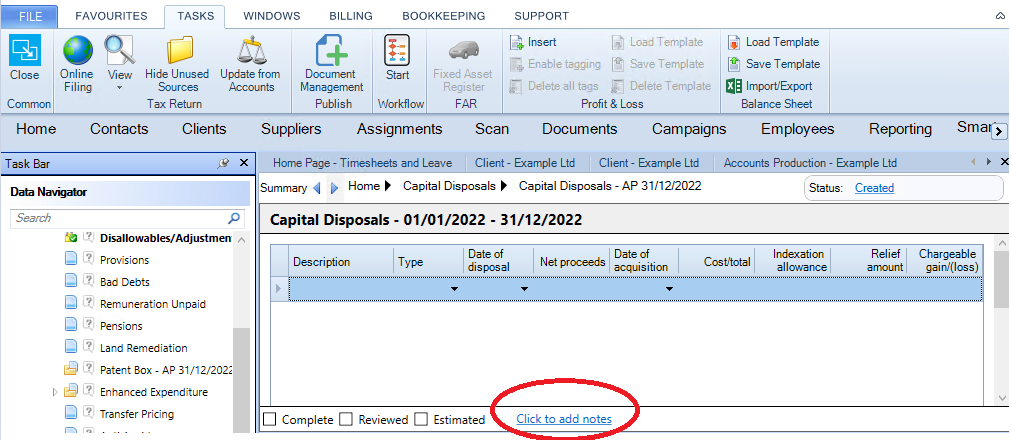Image resolution: width=1011 pixels, height=440 pixels.
Task: Click Delete all tags option
Action: pos(554,86)
